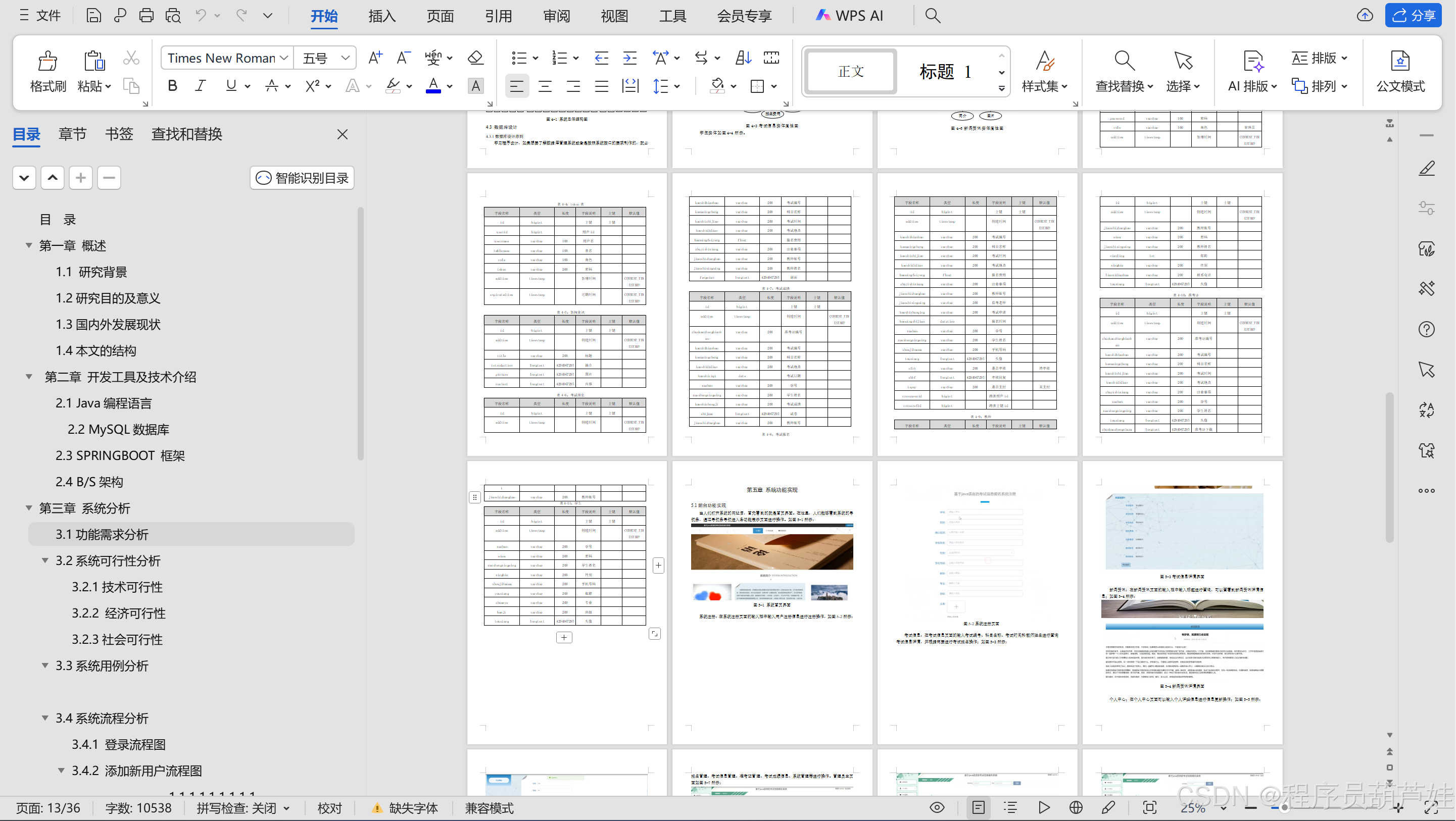Collapse the 第一章 概述 tree node
Viewport: 1456px width, 821px height.
click(29, 245)
